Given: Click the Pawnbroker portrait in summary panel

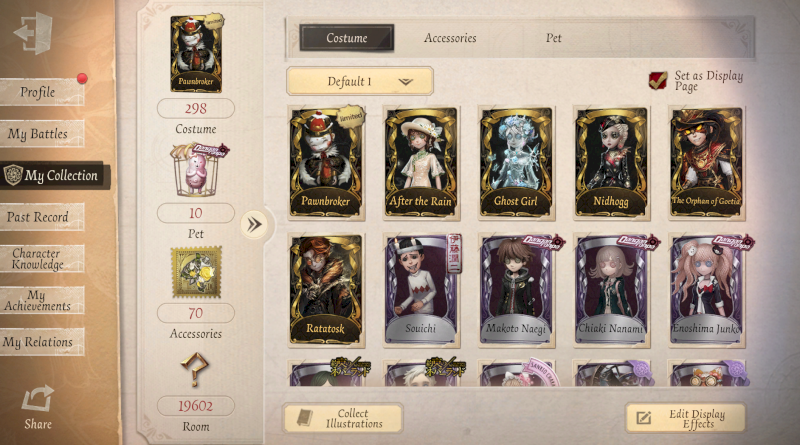Looking at the screenshot, I should pos(196,54).
